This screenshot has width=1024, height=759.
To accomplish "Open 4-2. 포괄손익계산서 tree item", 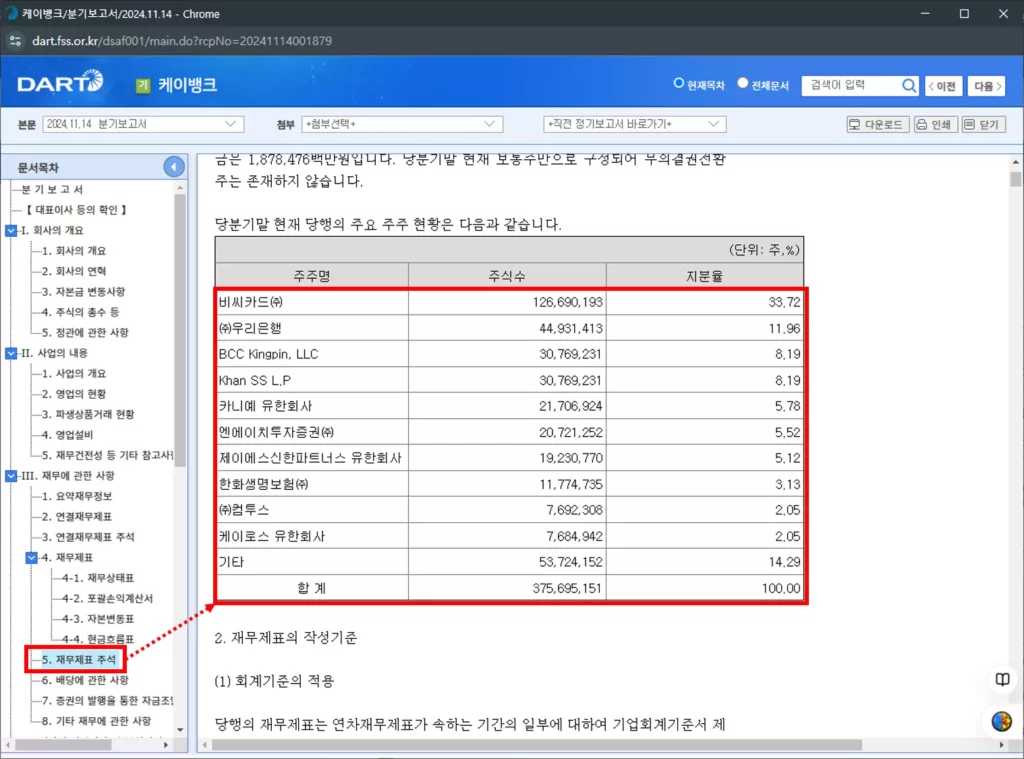I will [x=107, y=598].
